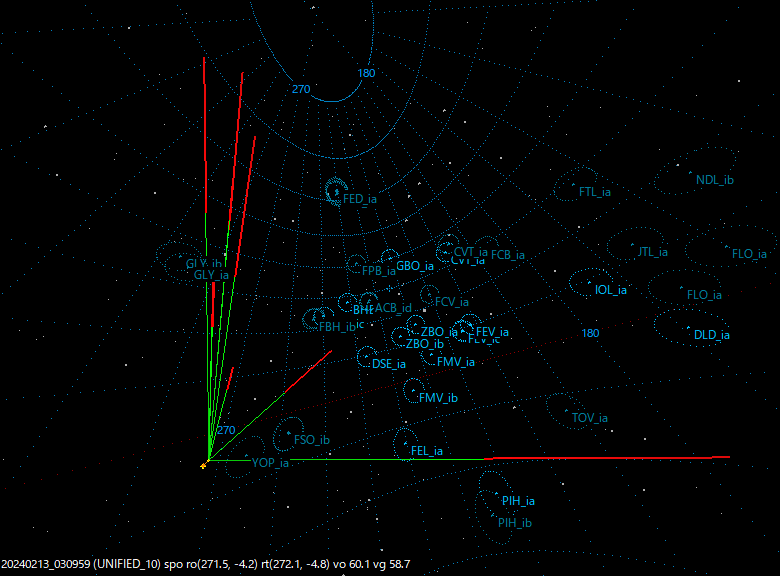Click the FED_ia radiant label
The height and width of the screenshot is (576, 780).
coord(360,199)
